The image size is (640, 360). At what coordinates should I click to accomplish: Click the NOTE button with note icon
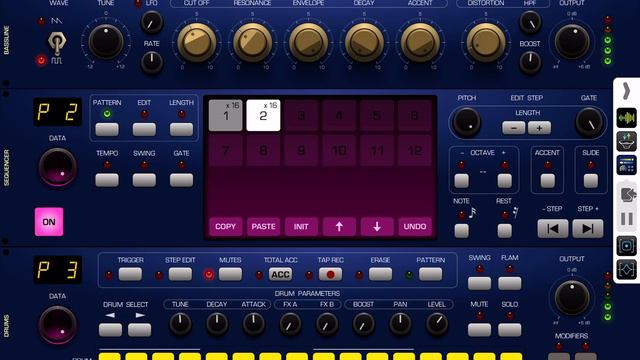[x=462, y=231]
